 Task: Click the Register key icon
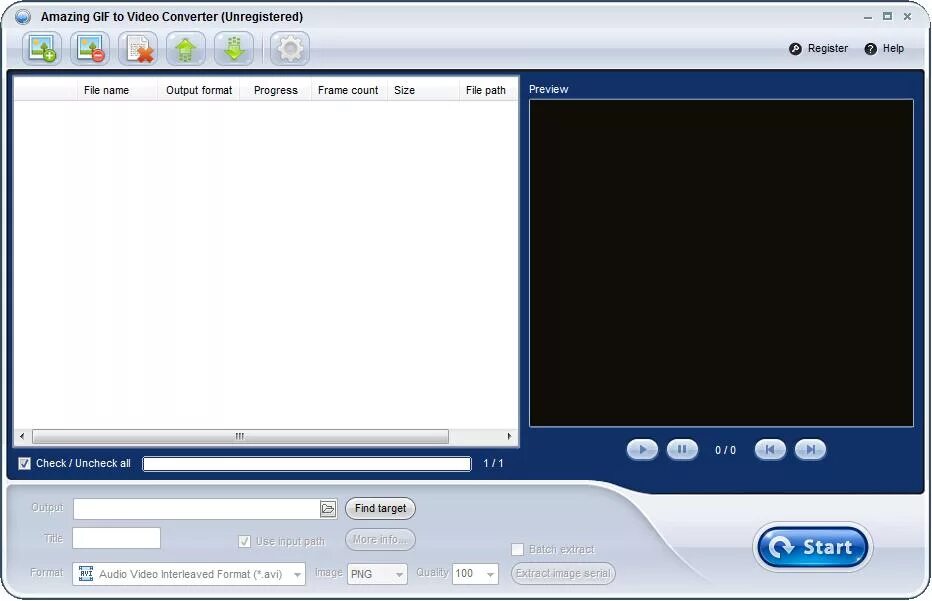[795, 49]
